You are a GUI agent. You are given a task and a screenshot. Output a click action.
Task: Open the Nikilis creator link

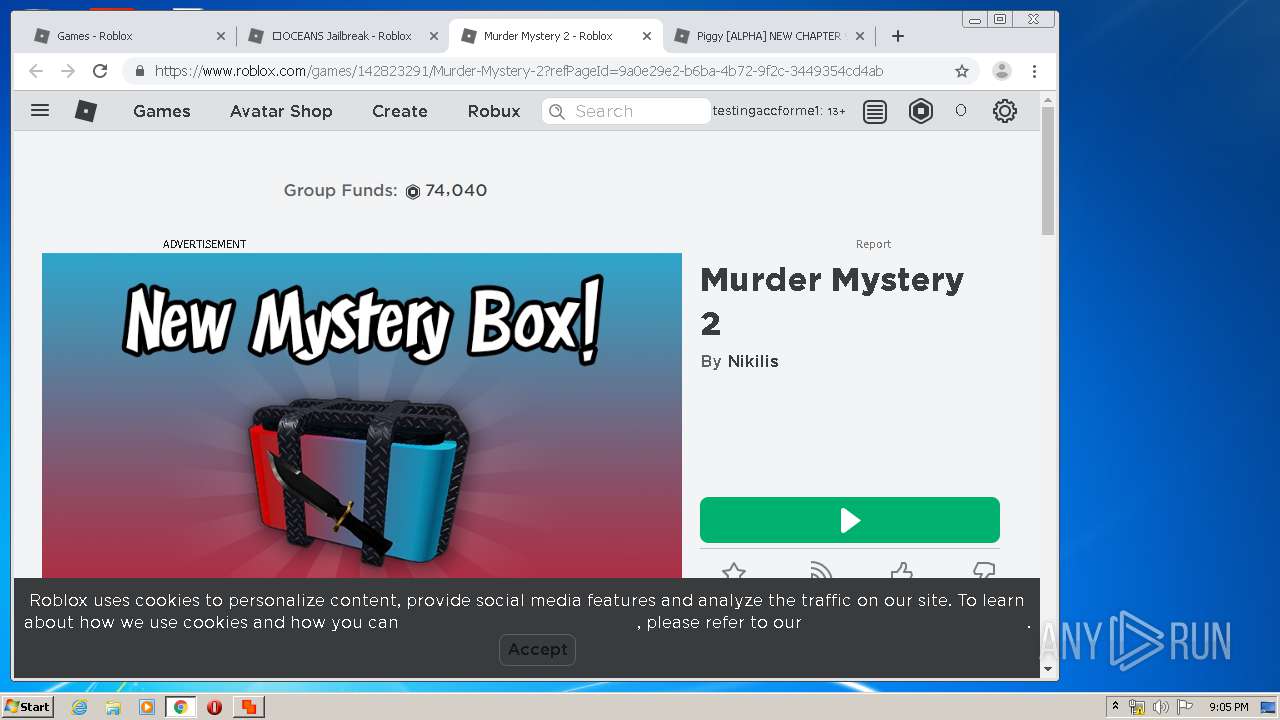[x=753, y=361]
